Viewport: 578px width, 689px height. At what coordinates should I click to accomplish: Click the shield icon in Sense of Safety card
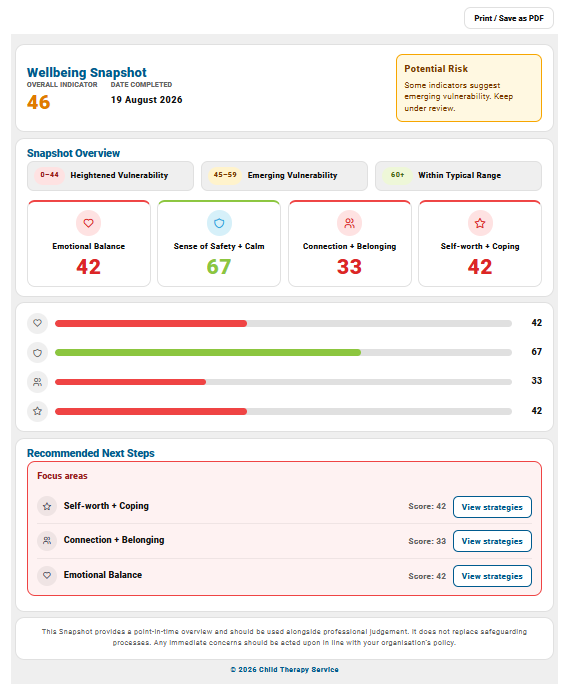coord(219,223)
